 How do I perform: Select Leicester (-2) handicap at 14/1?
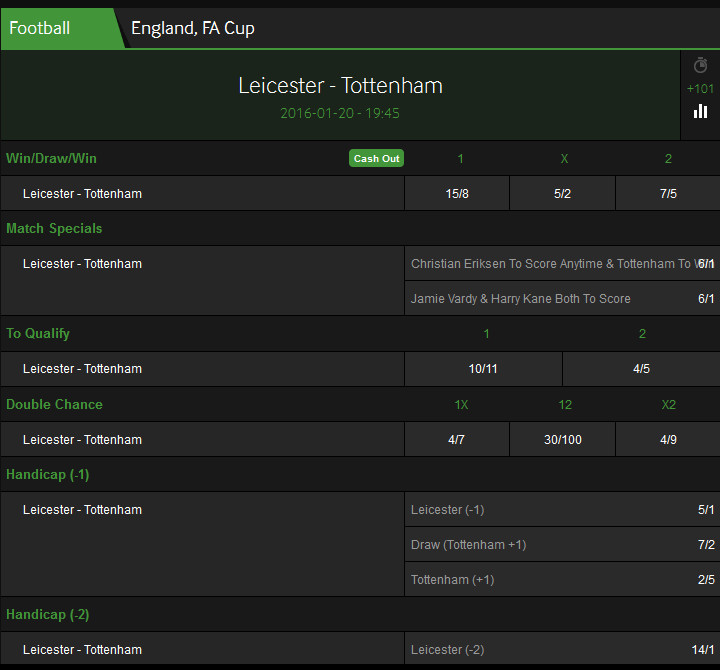click(x=562, y=649)
